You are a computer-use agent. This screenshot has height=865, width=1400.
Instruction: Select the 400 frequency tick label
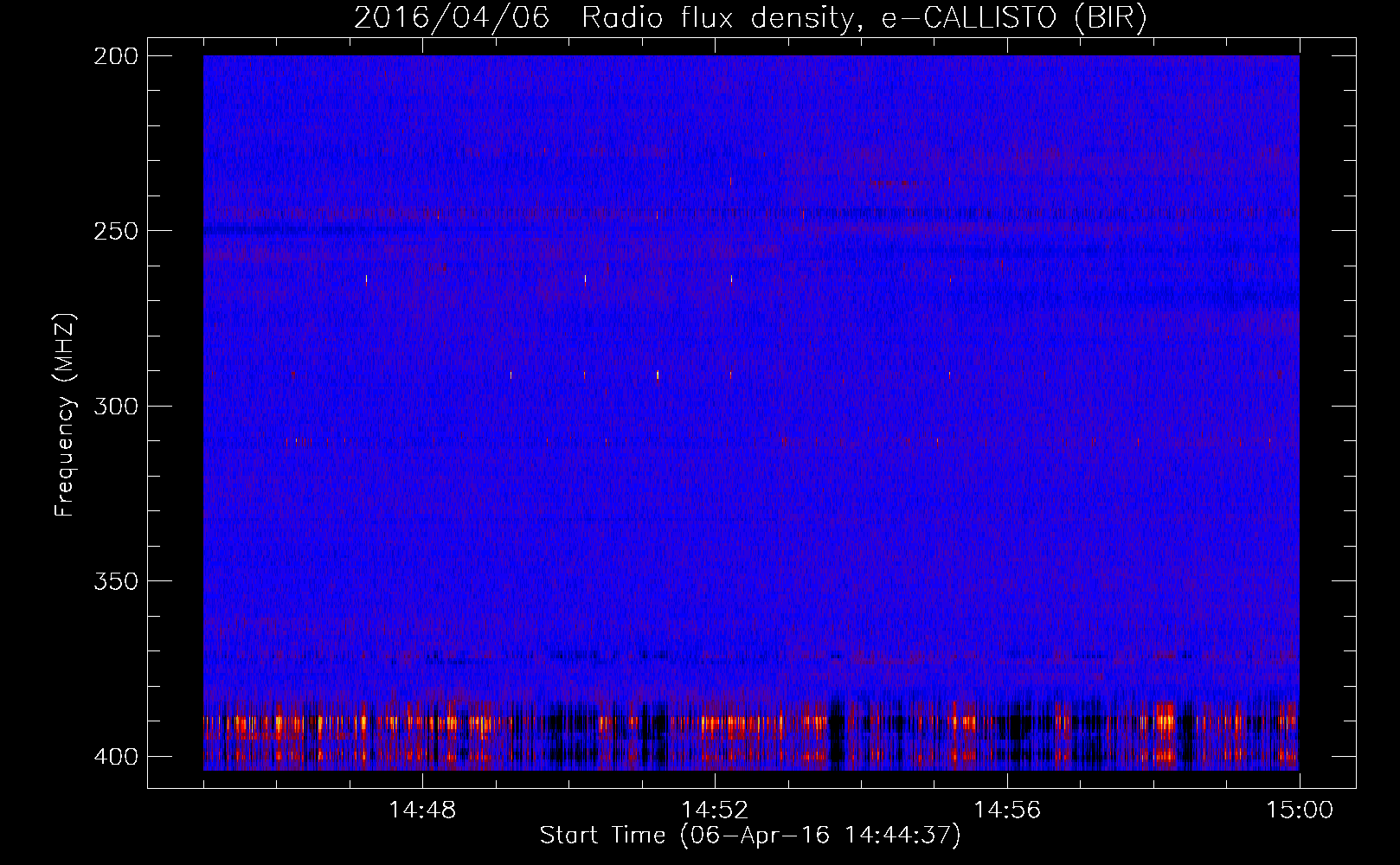pyautogui.click(x=116, y=757)
